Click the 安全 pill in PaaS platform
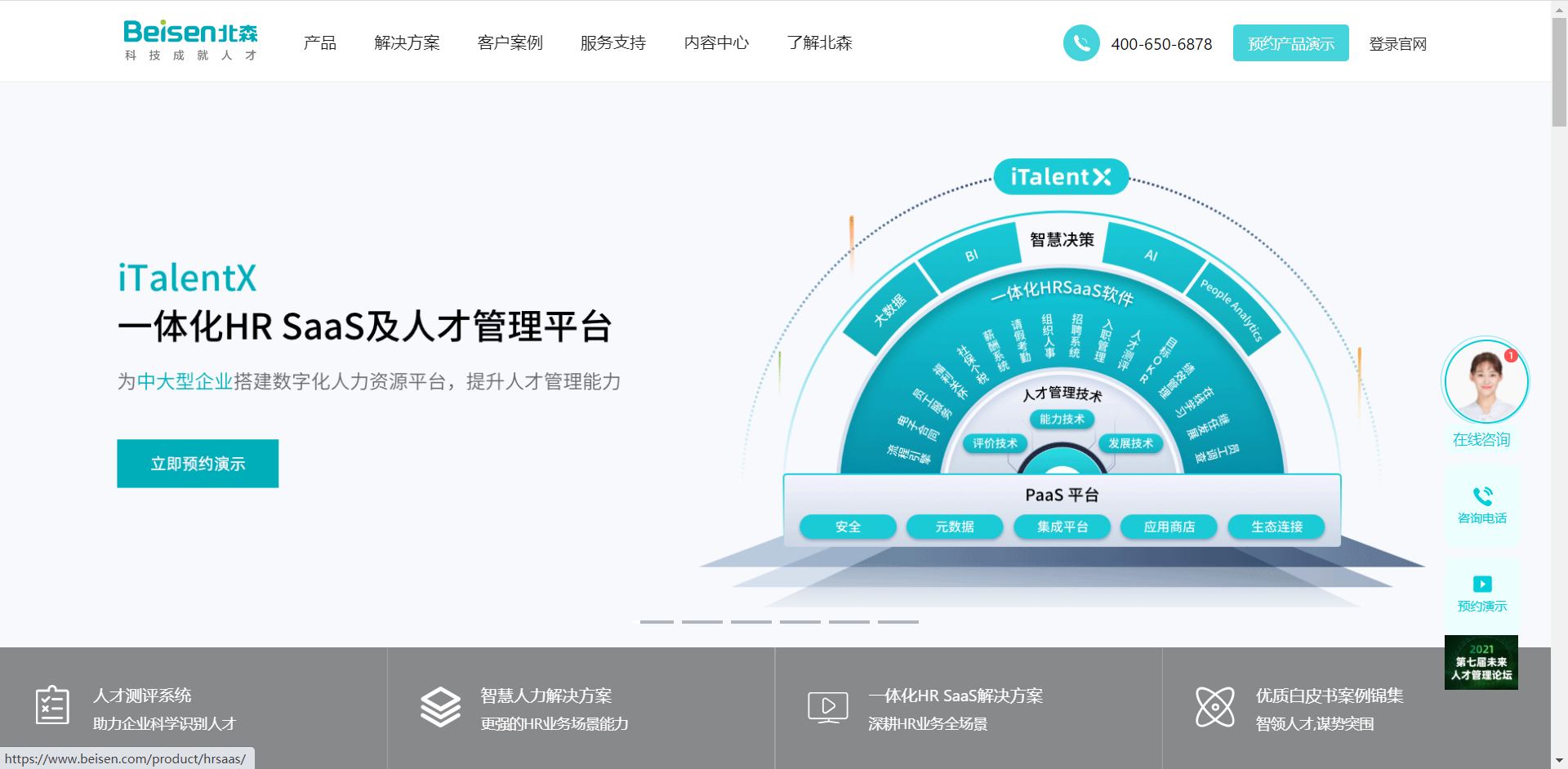The width and height of the screenshot is (1568, 769). [848, 527]
